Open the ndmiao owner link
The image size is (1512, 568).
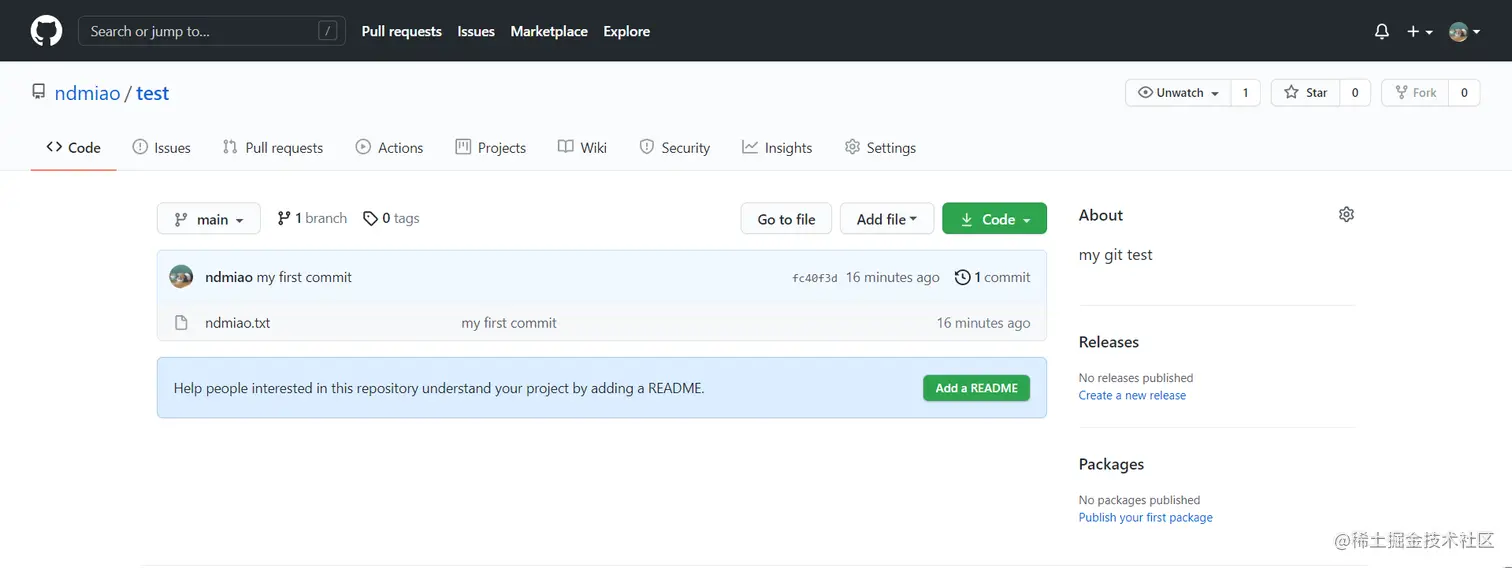tap(87, 93)
